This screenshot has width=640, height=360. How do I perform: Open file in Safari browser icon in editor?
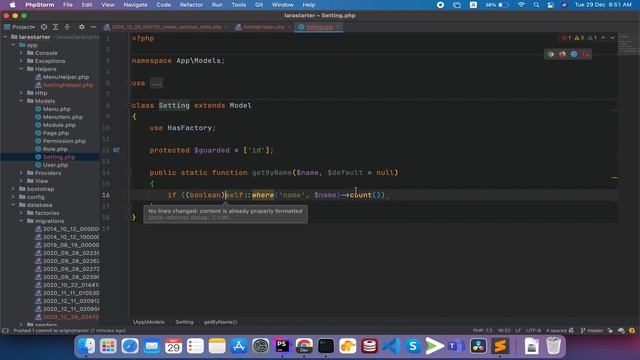coord(573,54)
